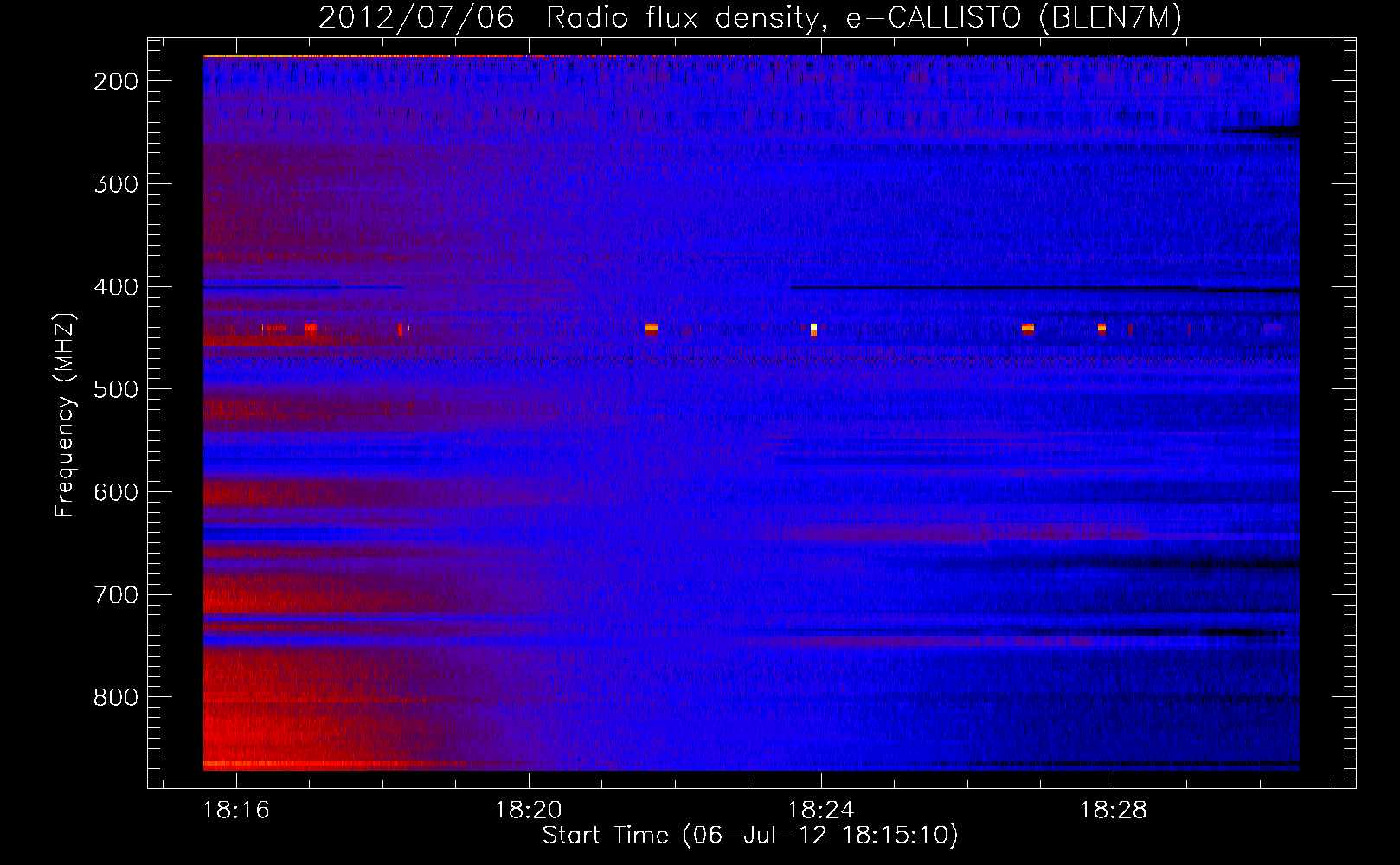Click the 18:20 time tick label
The image size is (1400, 865).
click(528, 810)
